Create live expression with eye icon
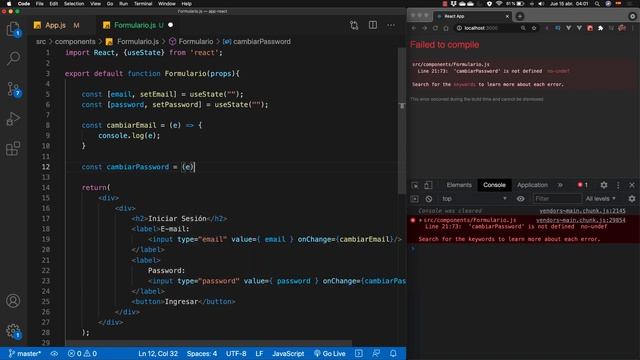 520,199
